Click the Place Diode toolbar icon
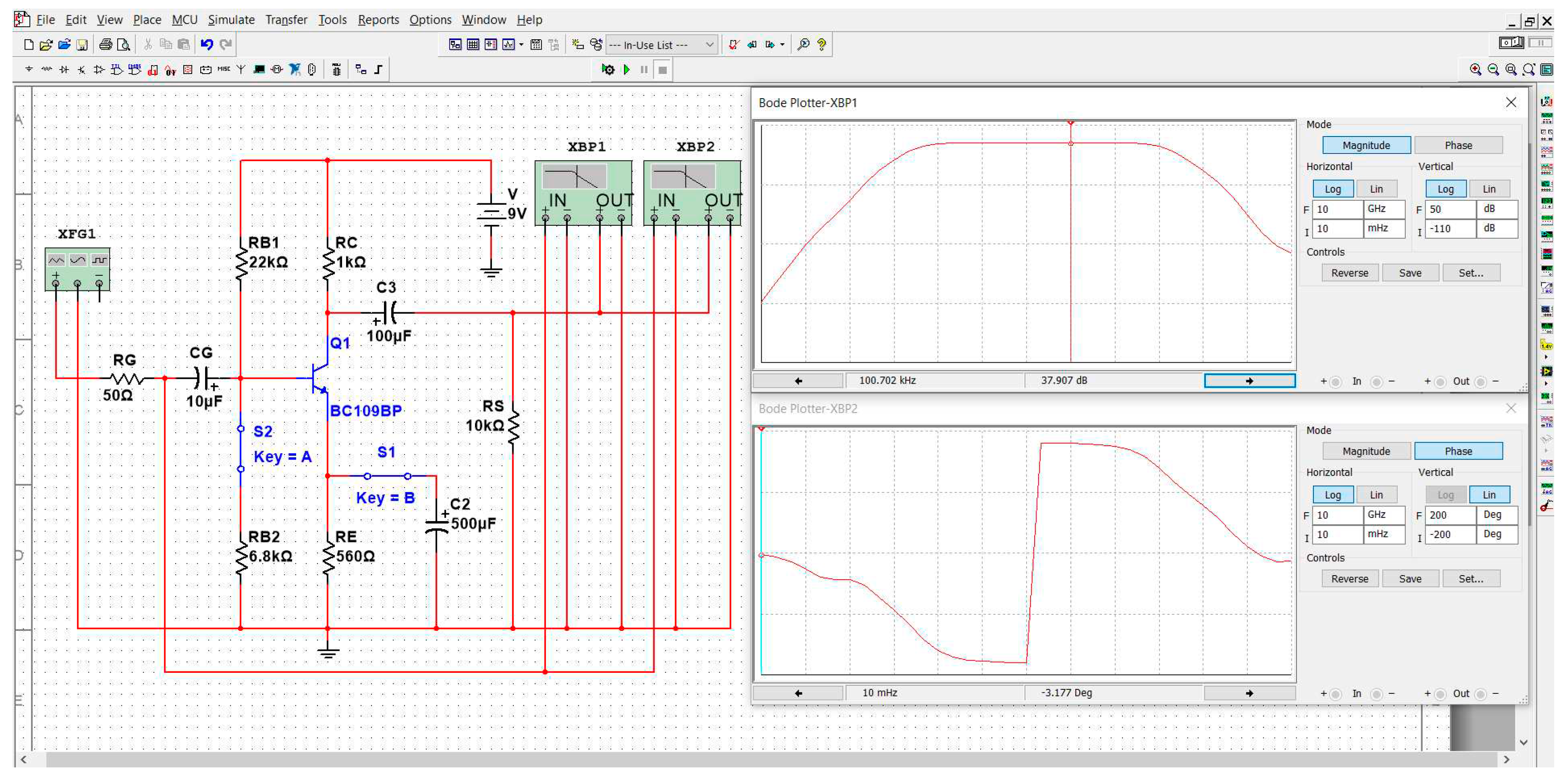Image resolution: width=1568 pixels, height=779 pixels. (64, 70)
